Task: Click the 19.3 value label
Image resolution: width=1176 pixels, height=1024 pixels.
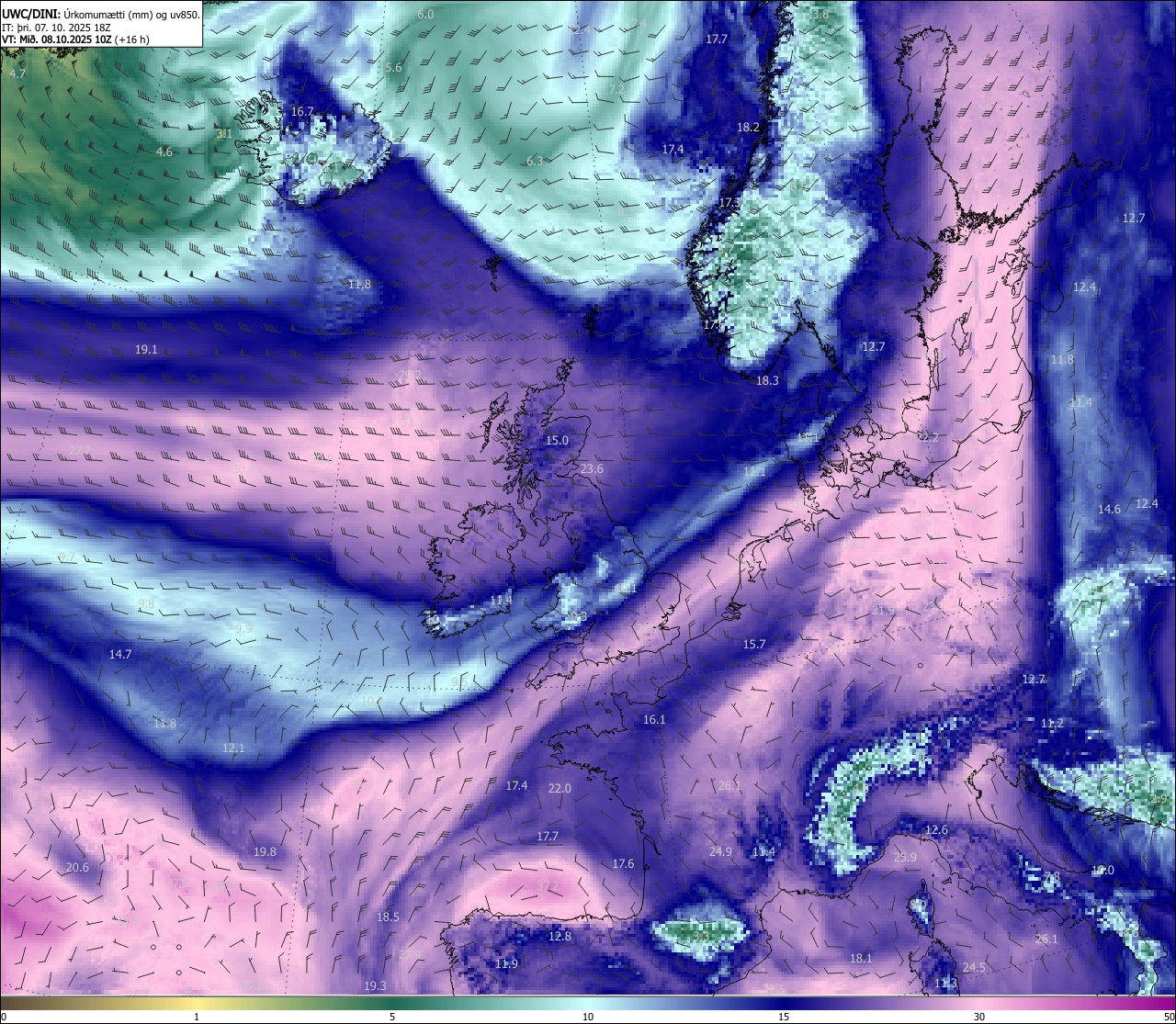Action: tap(375, 986)
